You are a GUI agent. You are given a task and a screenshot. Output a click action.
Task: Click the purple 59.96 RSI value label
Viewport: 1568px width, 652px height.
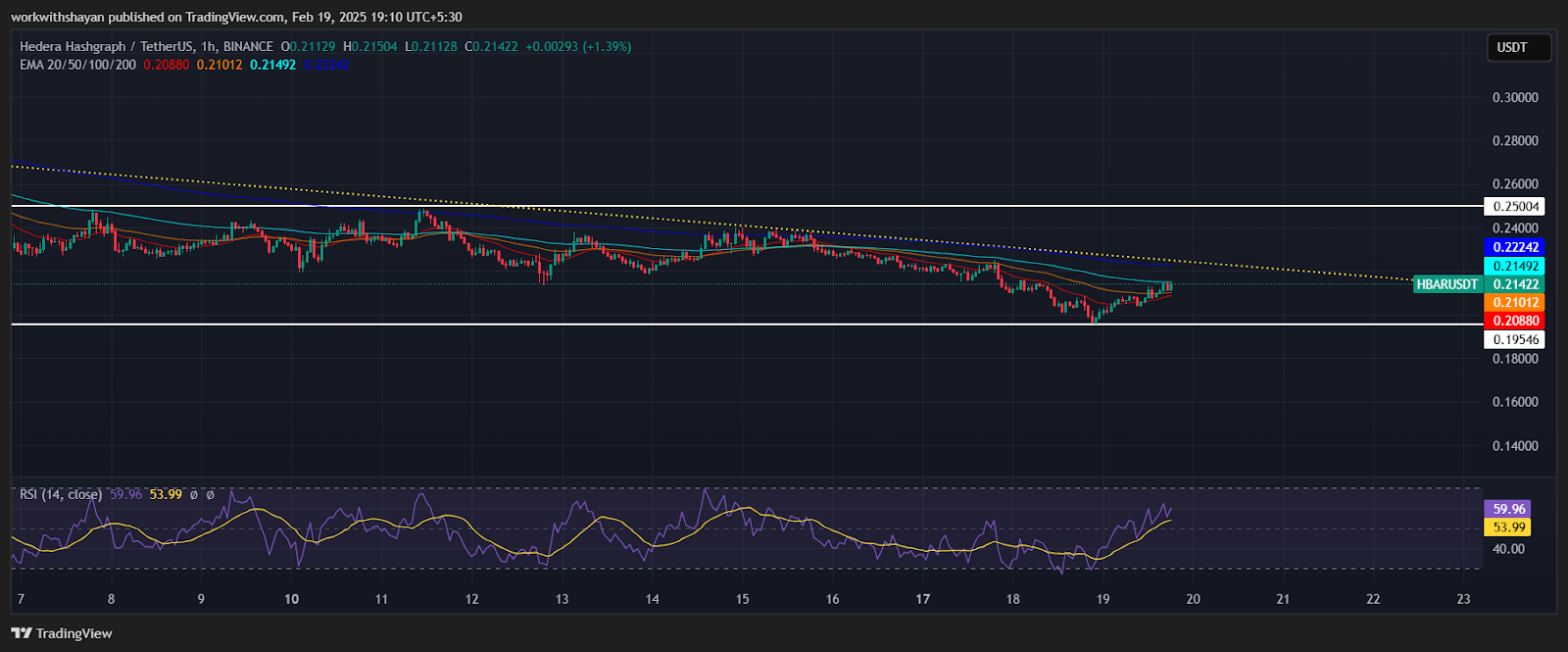coord(1508,509)
